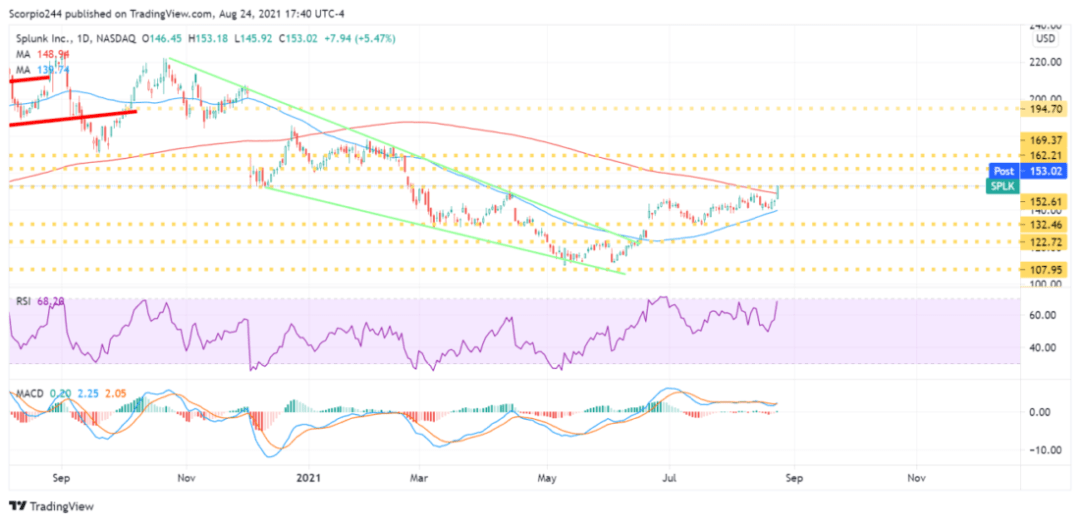The width and height of the screenshot is (1080, 522).
Task: Click the Splunk Inc. symbol title
Action: [42, 38]
